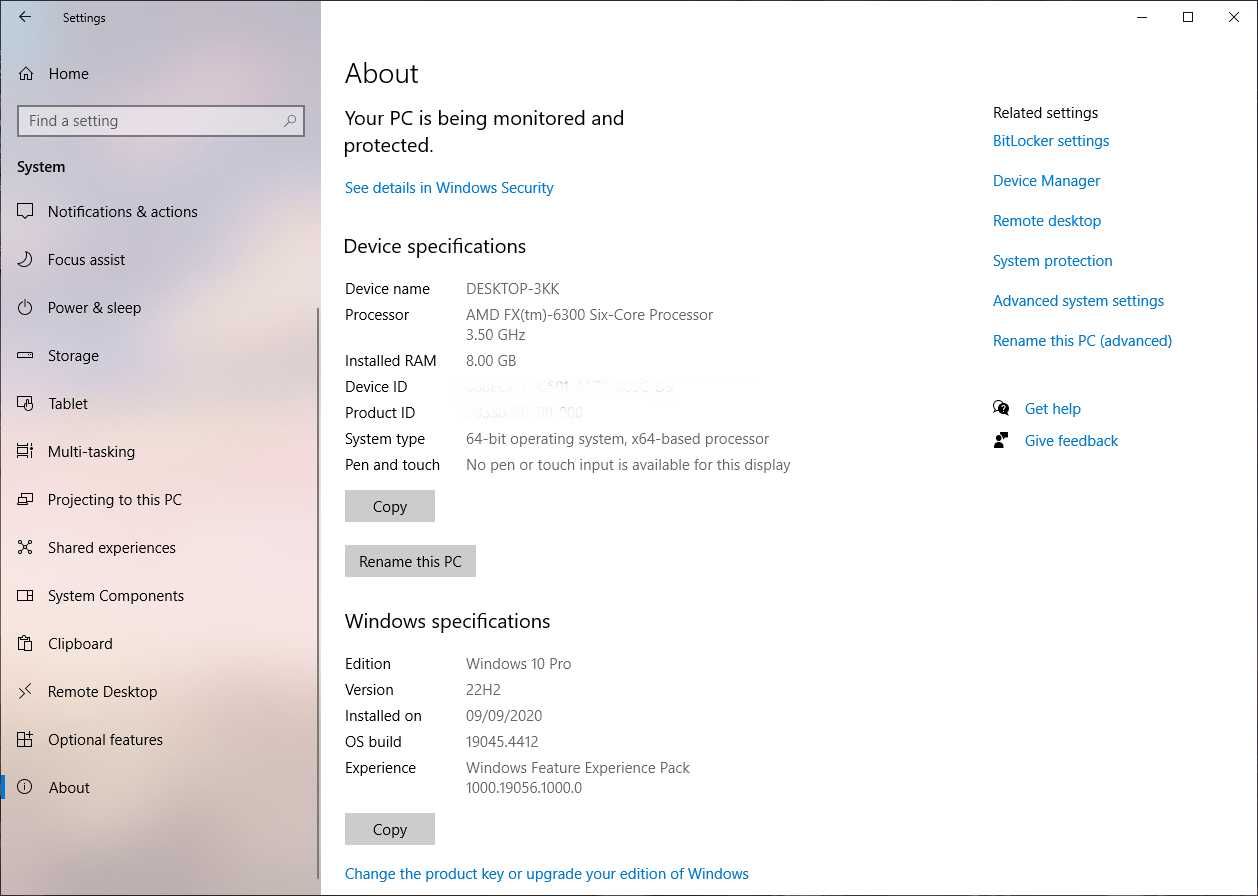Minimize the Settings window
This screenshot has height=896, width=1258.
click(x=1142, y=17)
